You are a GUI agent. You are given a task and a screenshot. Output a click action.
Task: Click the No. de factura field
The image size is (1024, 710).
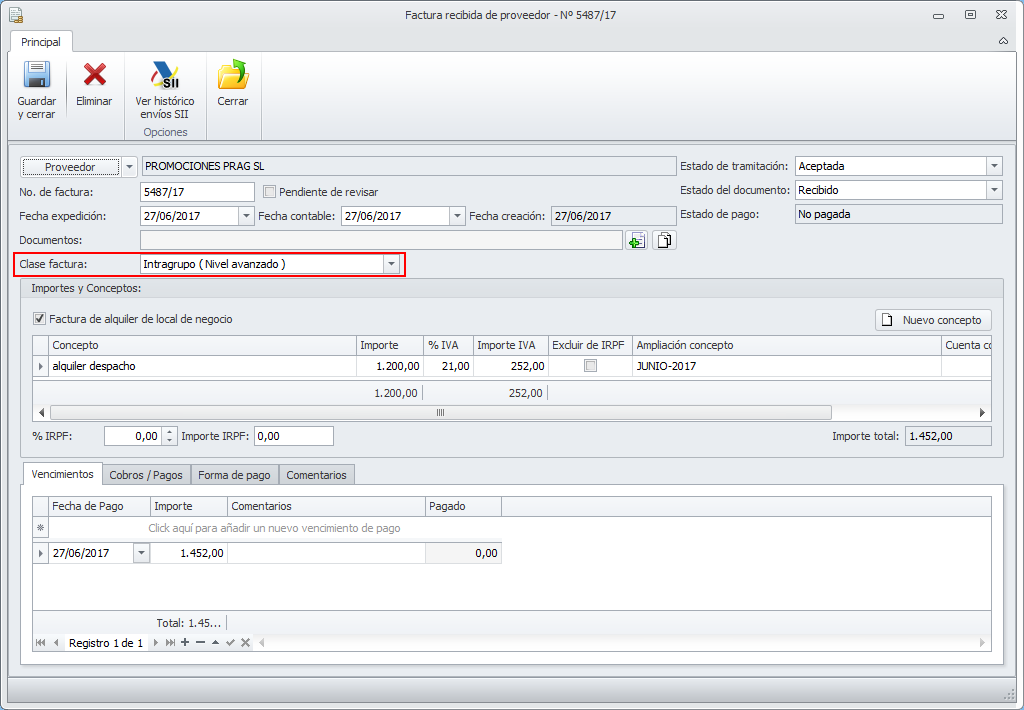[197, 191]
